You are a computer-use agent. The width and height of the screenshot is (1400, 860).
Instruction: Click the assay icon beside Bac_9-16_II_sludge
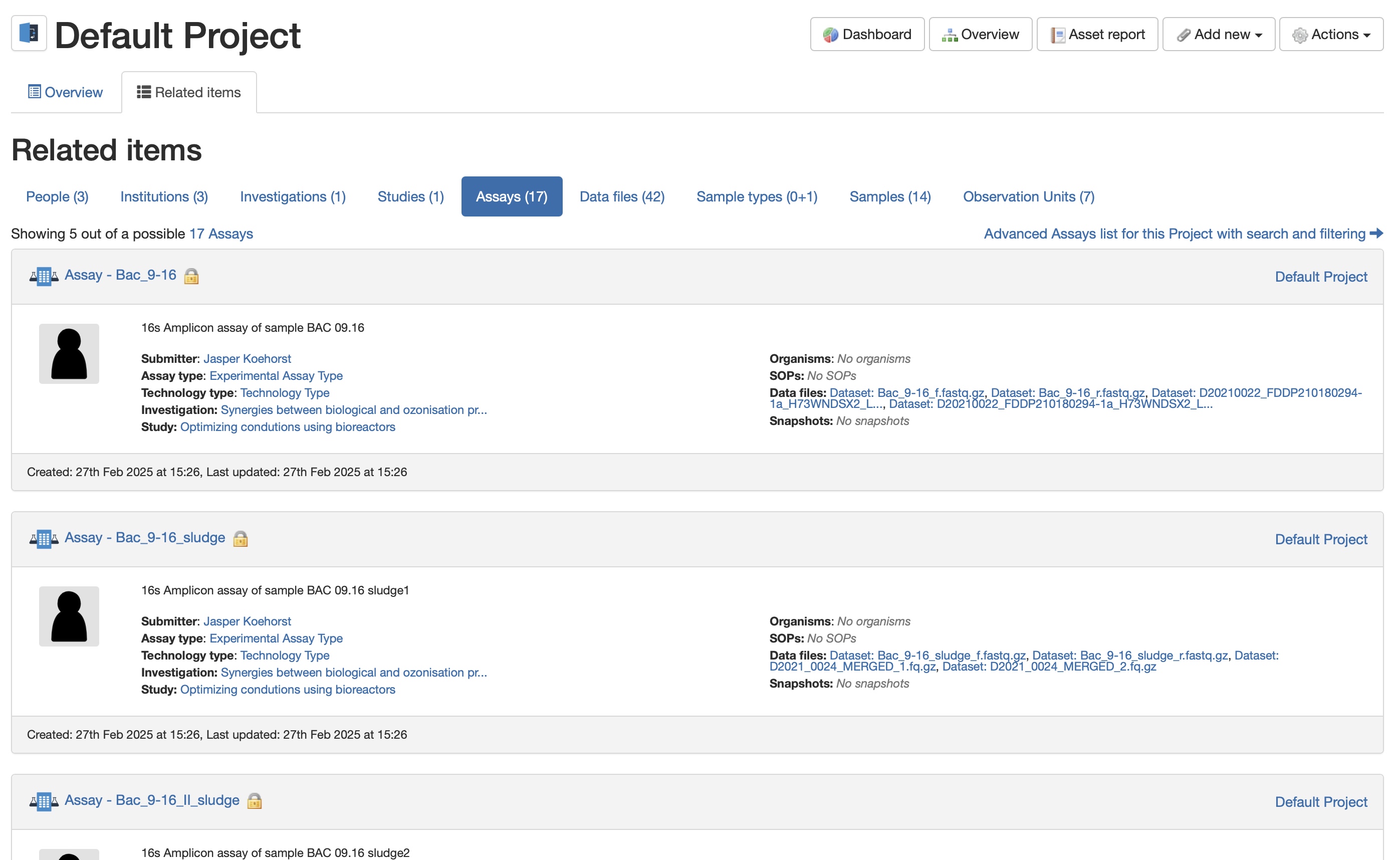(x=44, y=801)
